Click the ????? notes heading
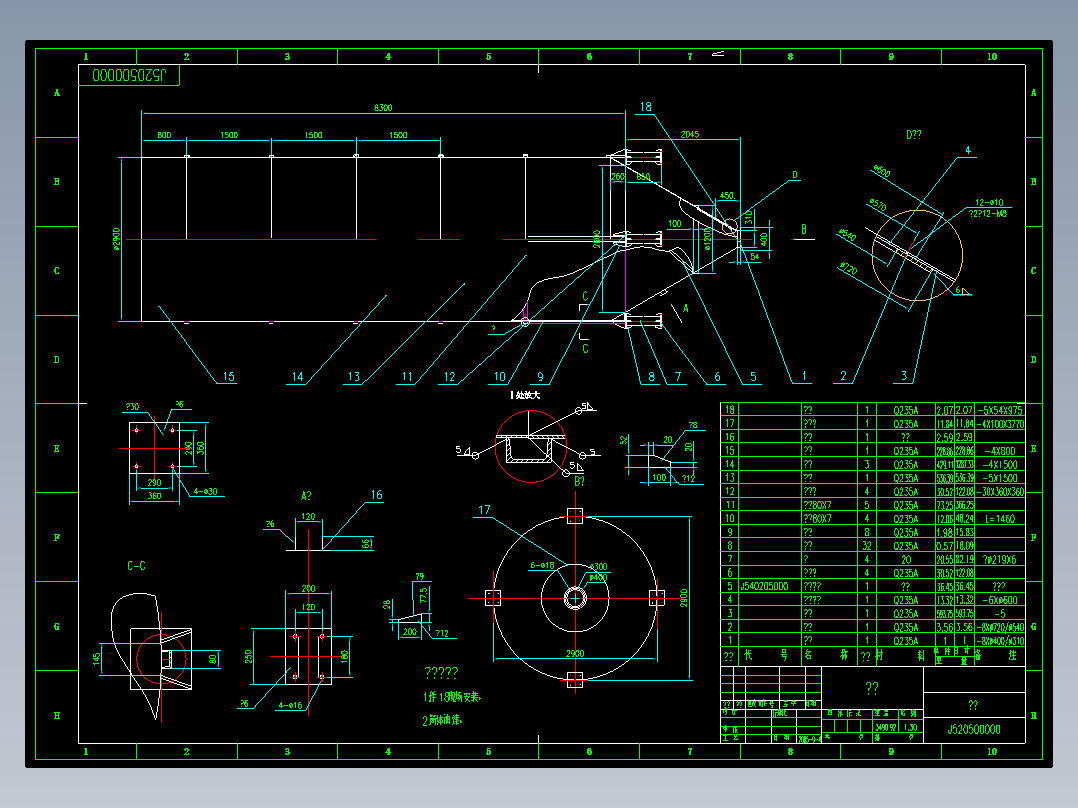Image resolution: width=1078 pixels, height=808 pixels. tap(441, 673)
